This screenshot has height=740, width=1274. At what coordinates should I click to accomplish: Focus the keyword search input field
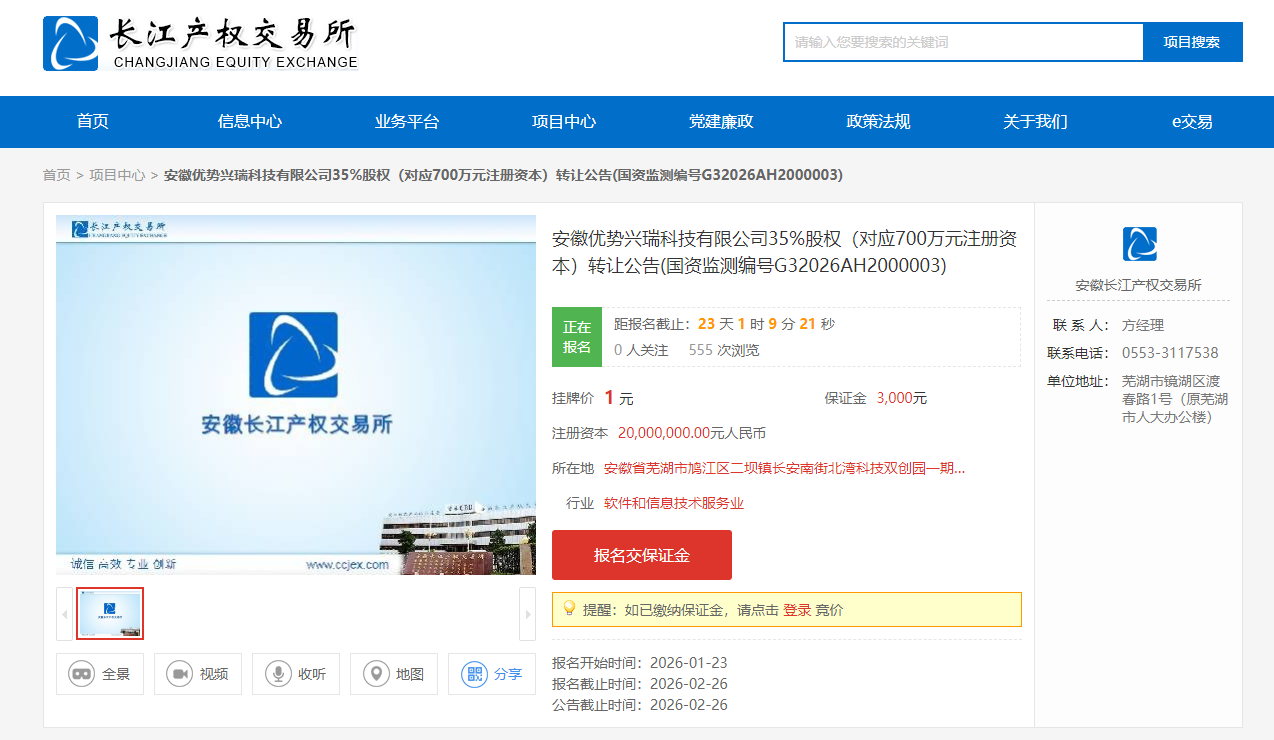(x=963, y=42)
